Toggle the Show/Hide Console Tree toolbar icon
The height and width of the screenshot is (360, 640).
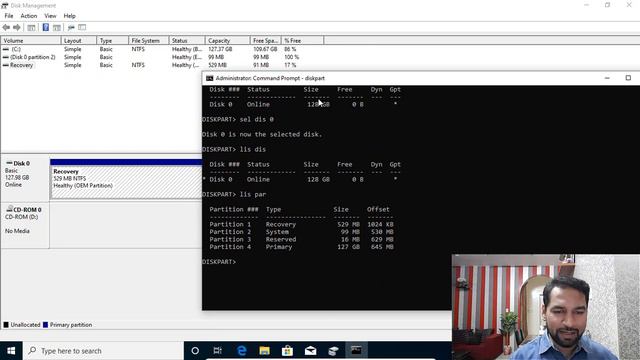[31, 27]
